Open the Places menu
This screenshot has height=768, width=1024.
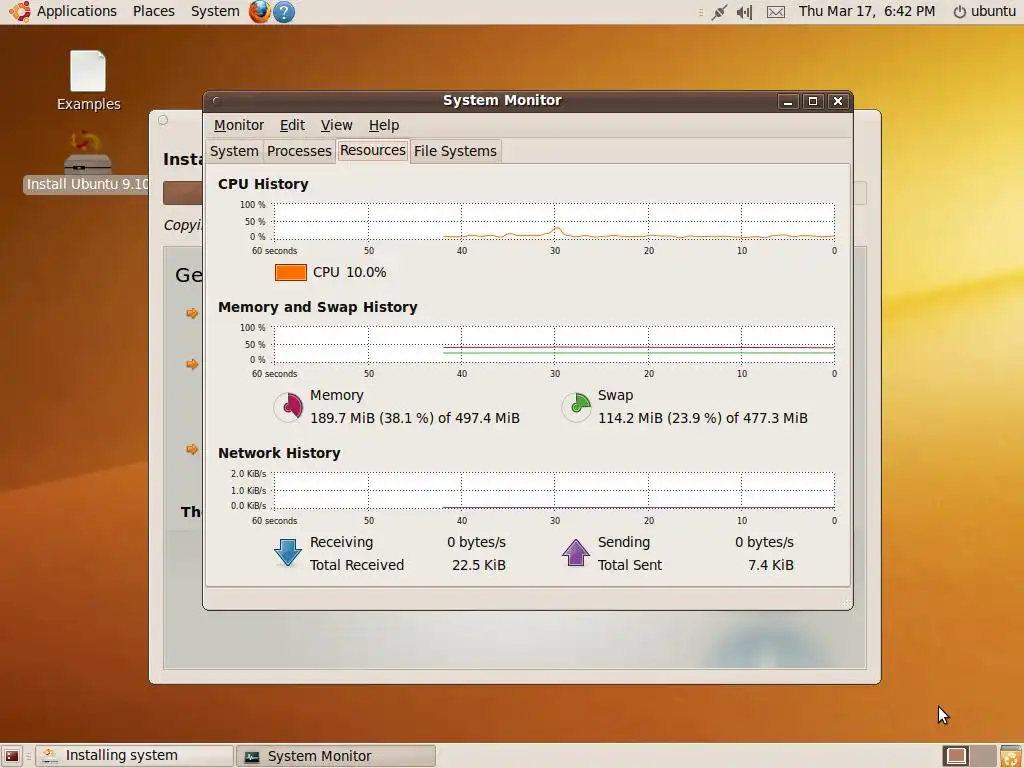[x=153, y=11]
